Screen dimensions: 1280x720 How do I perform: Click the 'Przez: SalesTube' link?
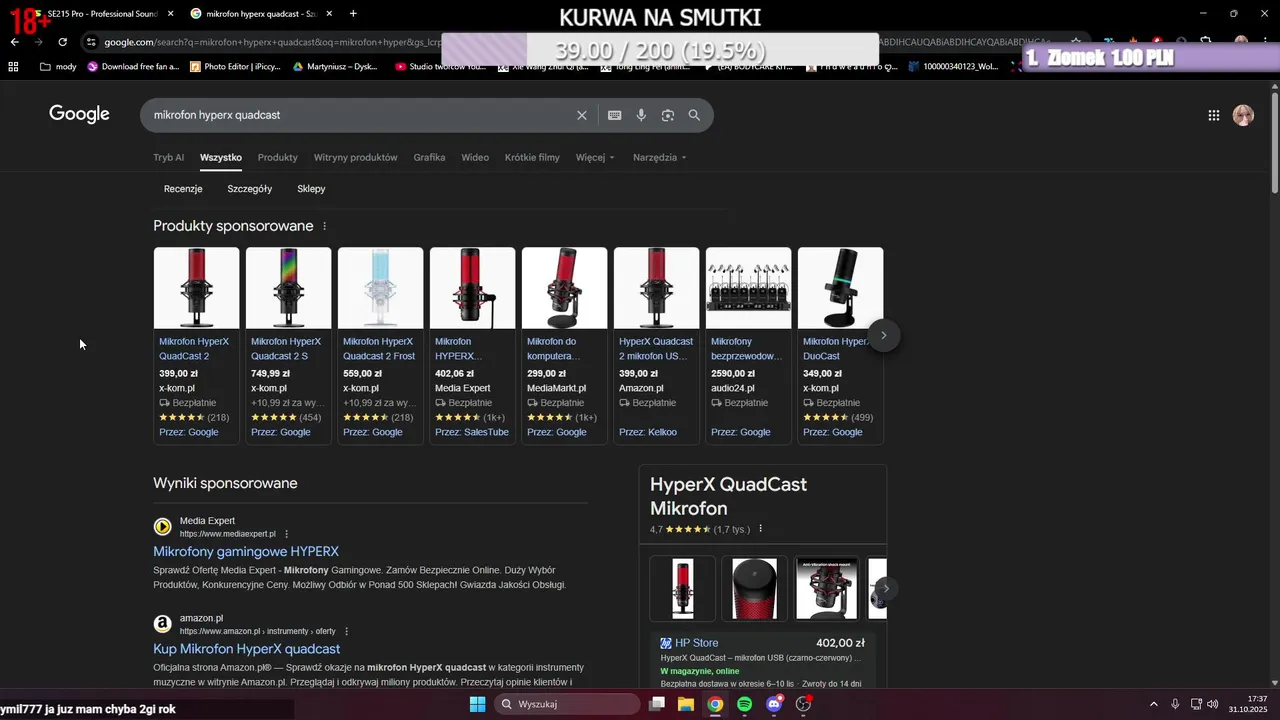pos(472,432)
